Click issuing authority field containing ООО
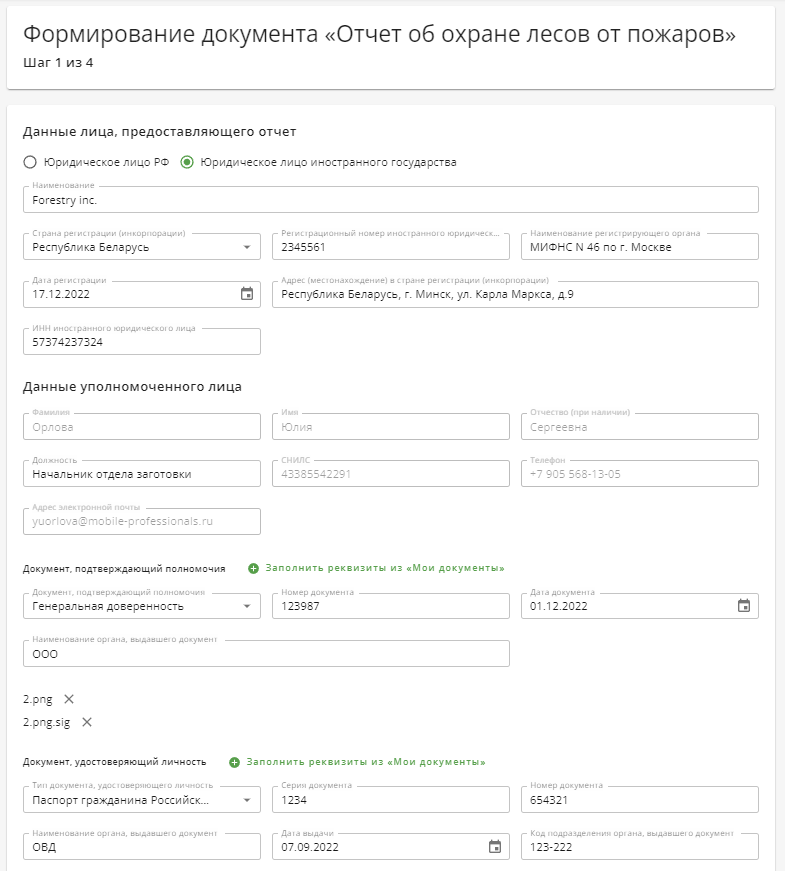This screenshot has height=871, width=785. [x=266, y=654]
